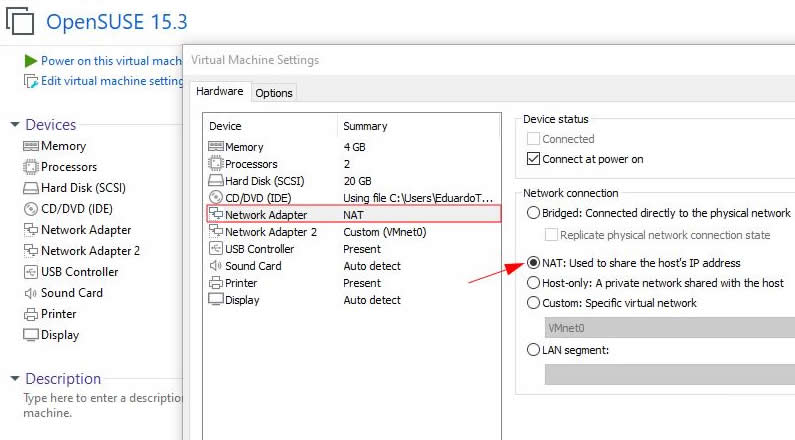Click the USB Controller icon in device list
Viewport: 795px width, 440px height.
[x=215, y=249]
